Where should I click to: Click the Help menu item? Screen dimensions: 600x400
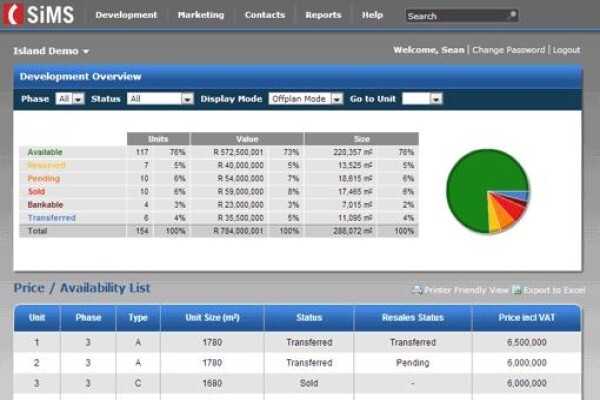372,15
